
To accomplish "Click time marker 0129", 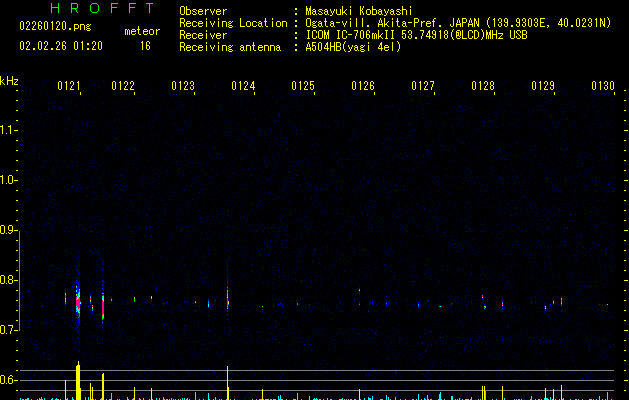I will pyautogui.click(x=543, y=86).
